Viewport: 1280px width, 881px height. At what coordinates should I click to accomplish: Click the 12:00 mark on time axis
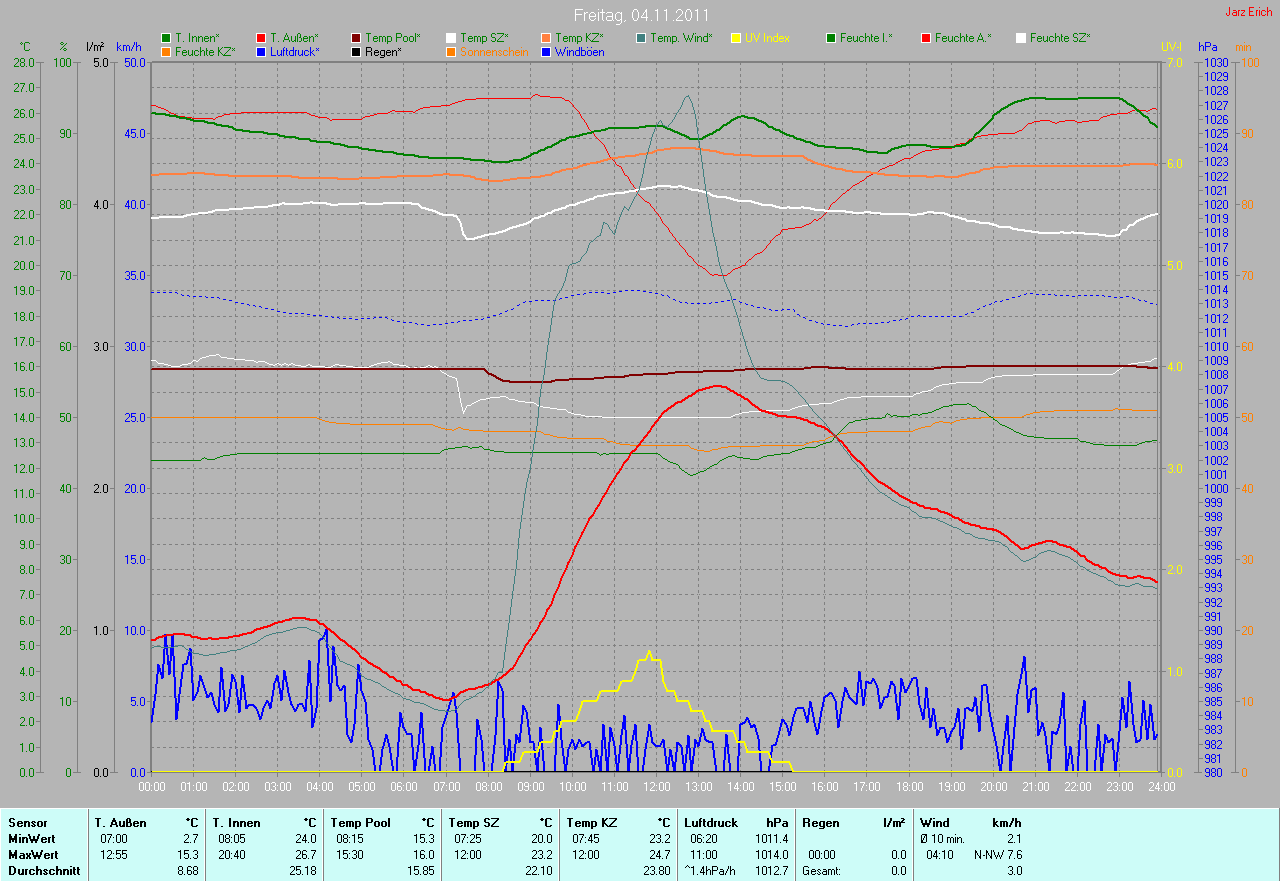pos(656,787)
